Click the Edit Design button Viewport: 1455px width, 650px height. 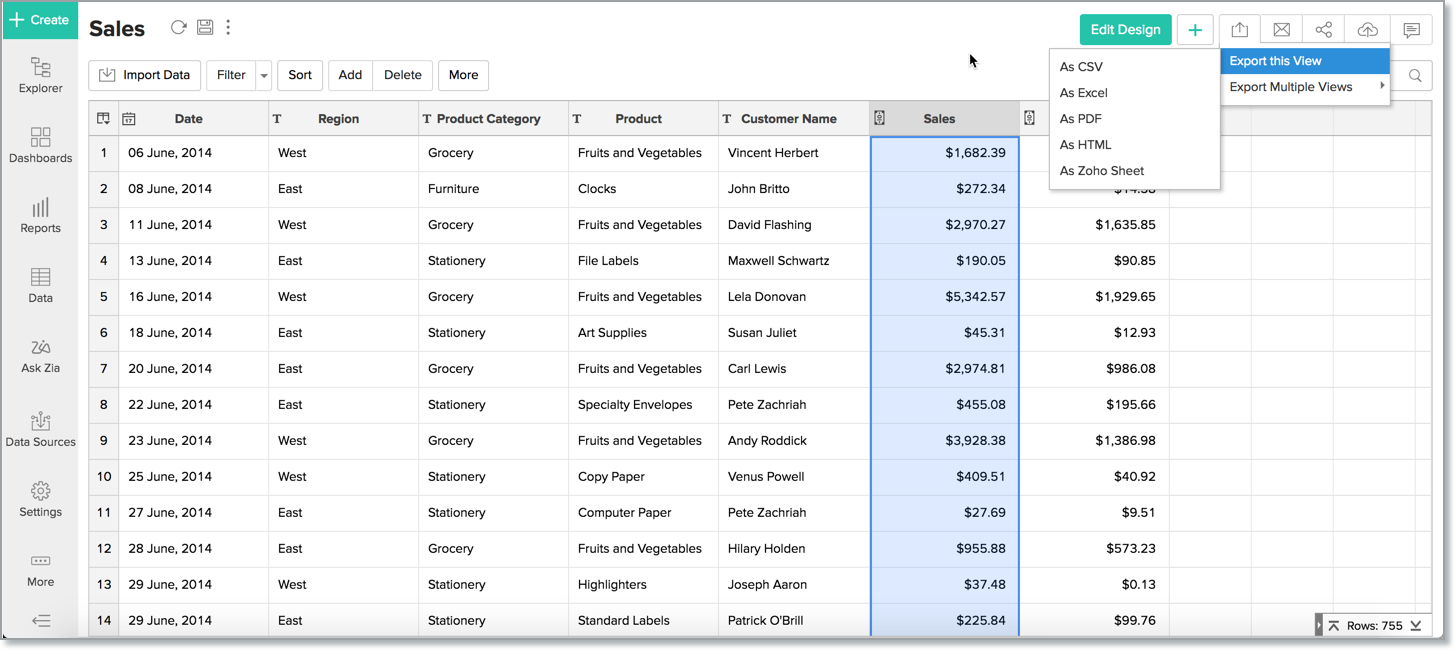1125,29
